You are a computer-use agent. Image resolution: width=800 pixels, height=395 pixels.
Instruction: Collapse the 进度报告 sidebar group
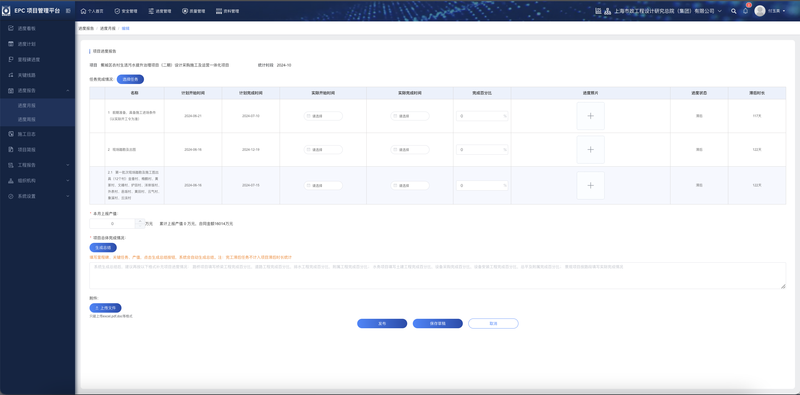click(x=68, y=90)
